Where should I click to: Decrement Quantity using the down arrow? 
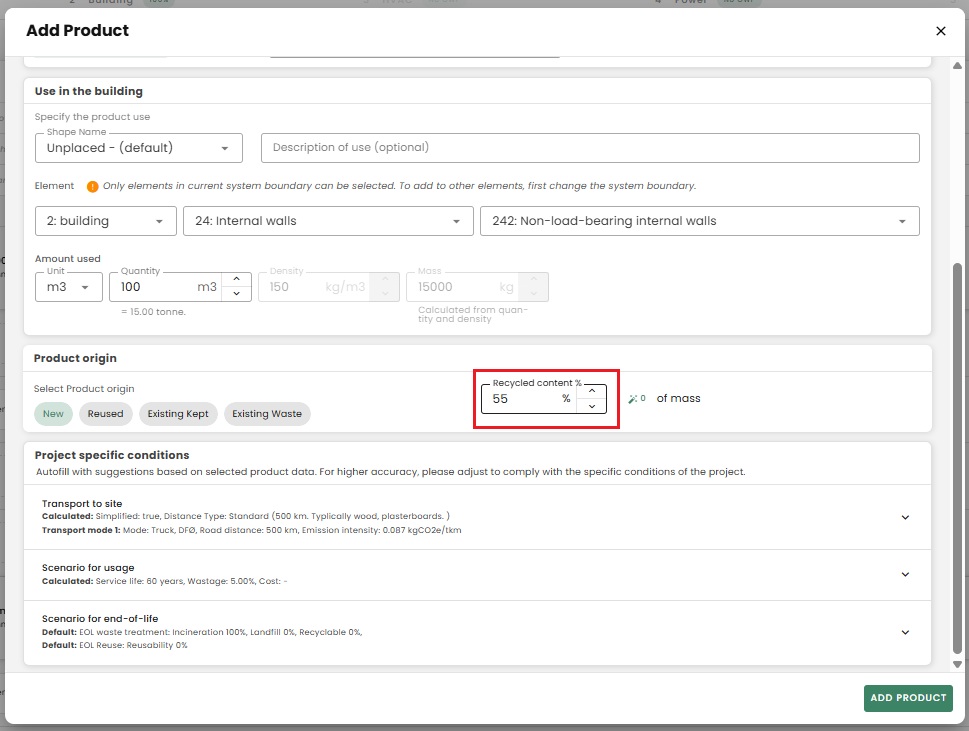(x=235, y=294)
